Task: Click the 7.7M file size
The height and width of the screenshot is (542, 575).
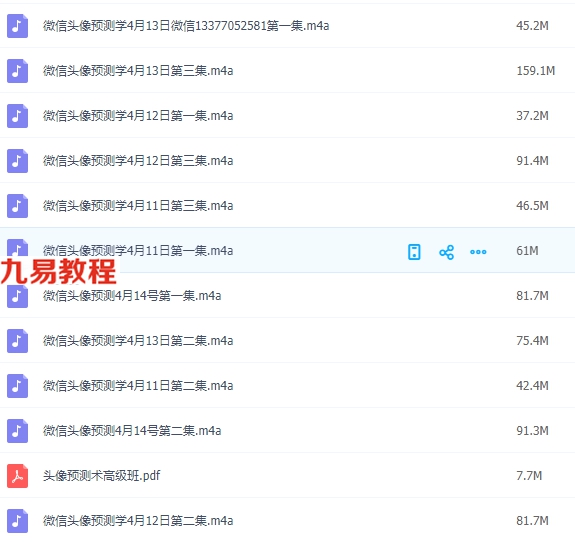Action: coord(529,476)
